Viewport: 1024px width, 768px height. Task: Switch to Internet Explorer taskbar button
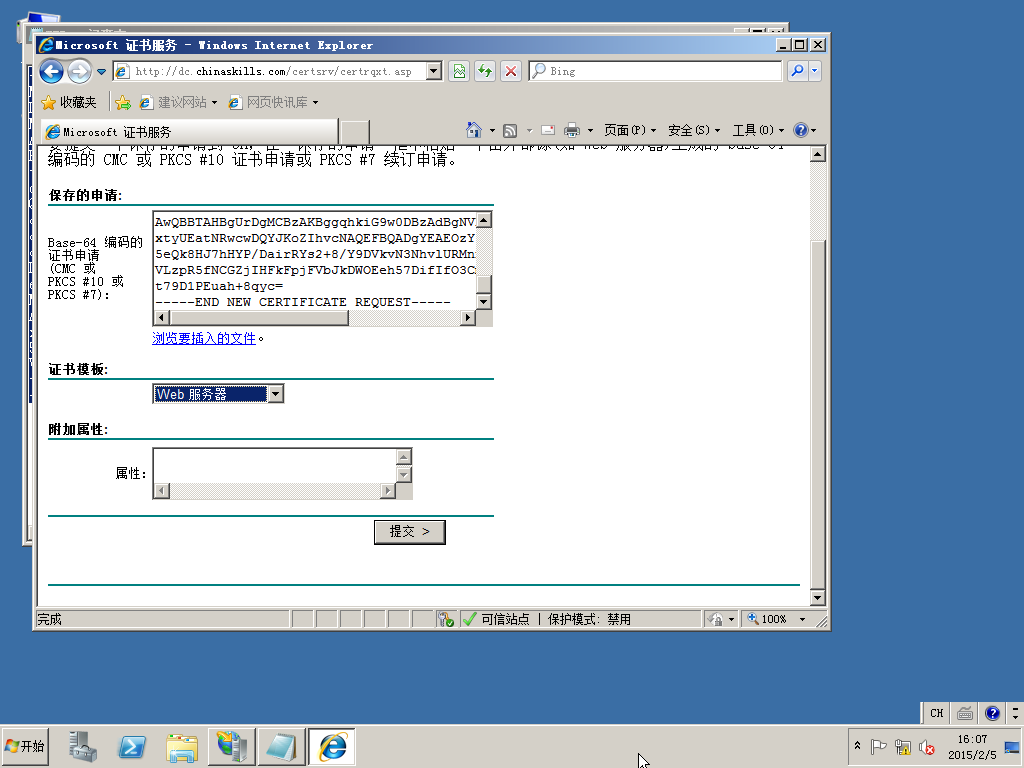point(332,746)
